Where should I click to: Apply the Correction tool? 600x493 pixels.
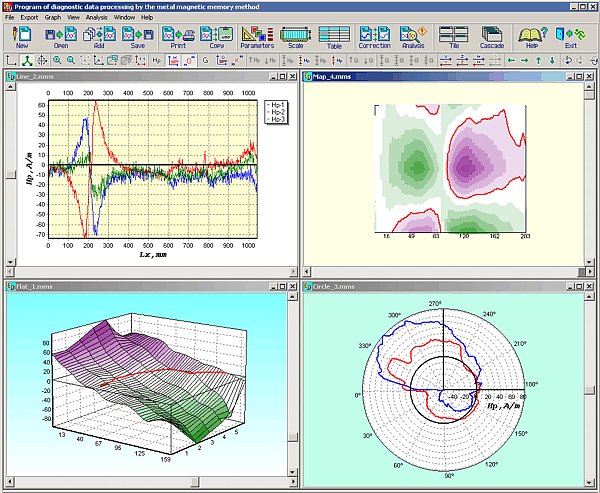click(x=374, y=38)
